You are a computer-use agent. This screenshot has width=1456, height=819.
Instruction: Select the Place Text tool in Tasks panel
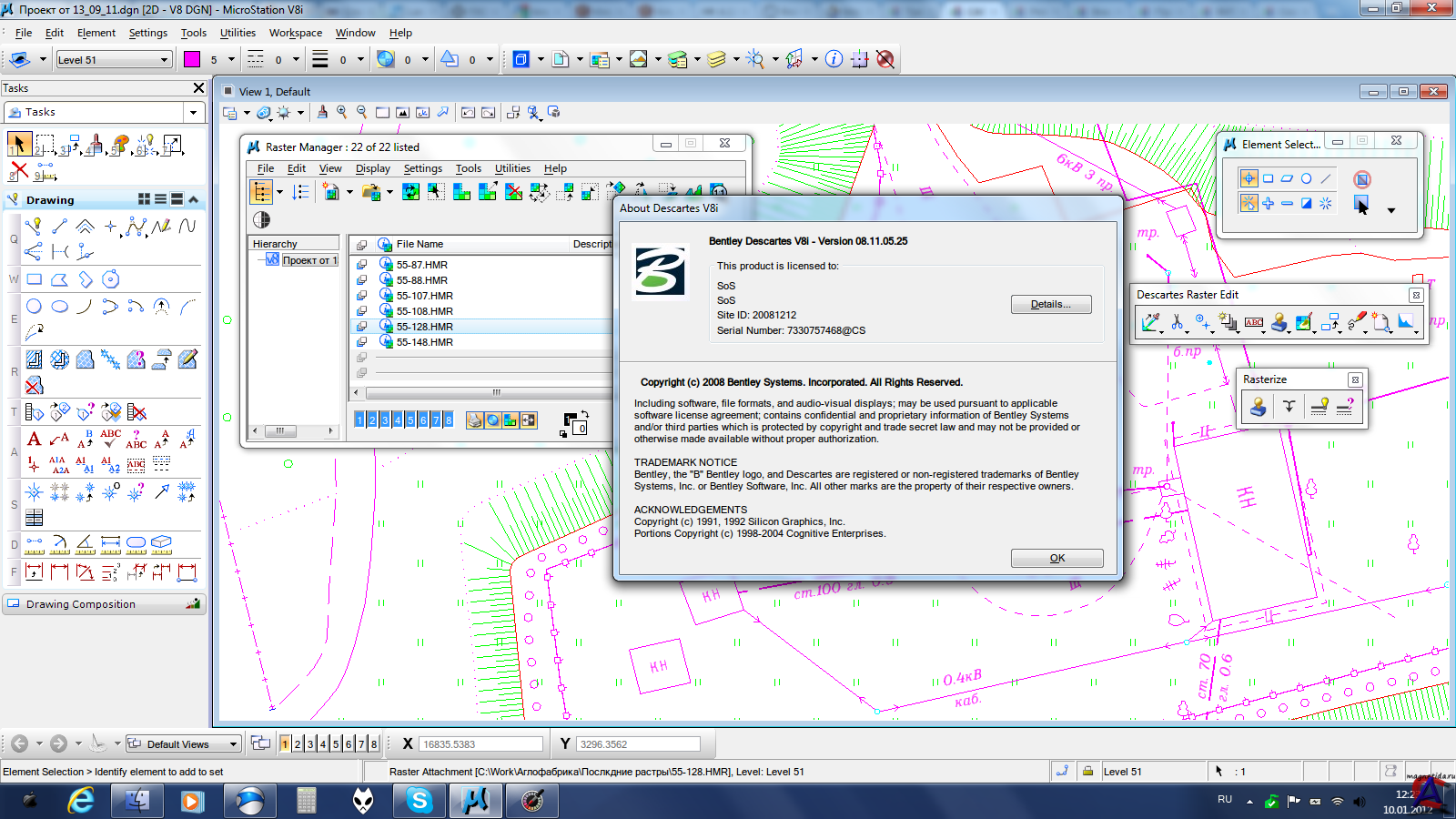click(34, 440)
